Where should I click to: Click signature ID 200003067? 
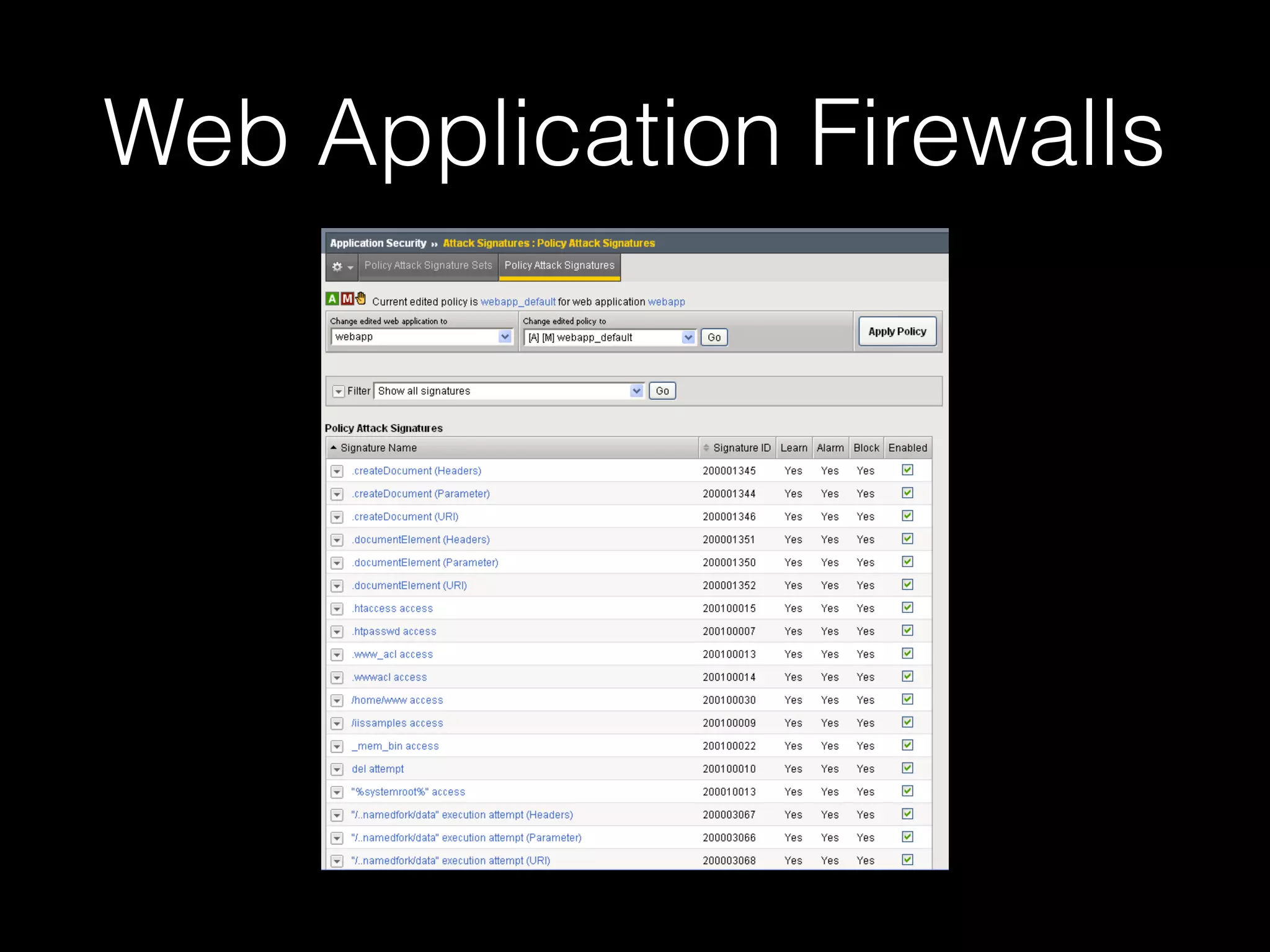click(x=729, y=815)
